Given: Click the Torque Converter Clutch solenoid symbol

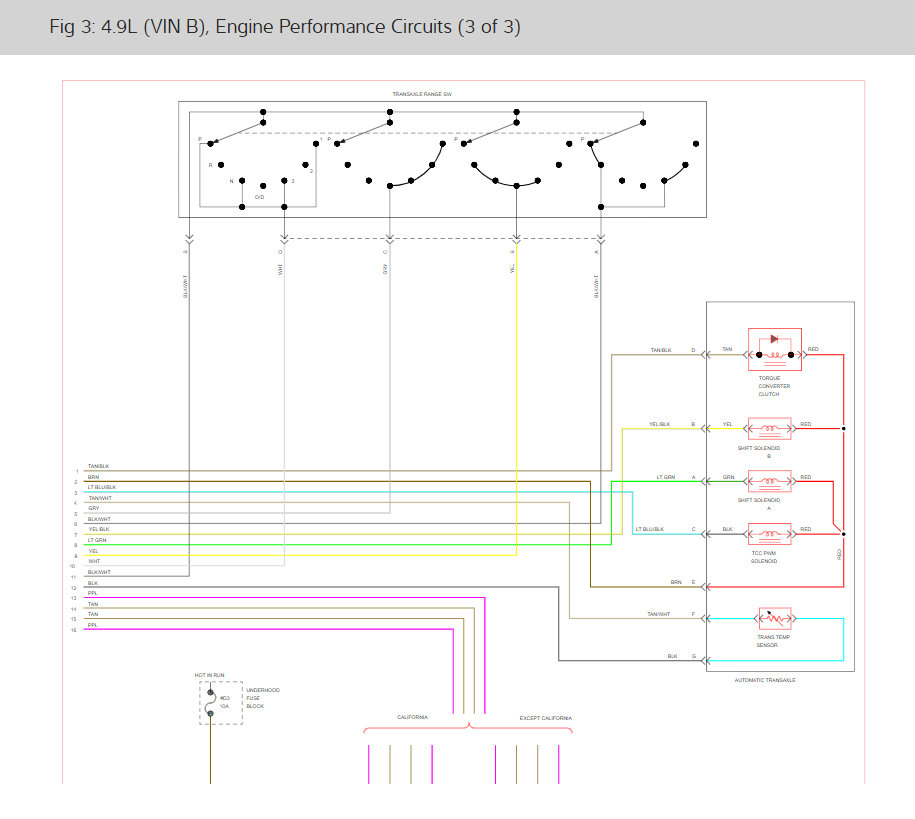Looking at the screenshot, I should point(774,349).
